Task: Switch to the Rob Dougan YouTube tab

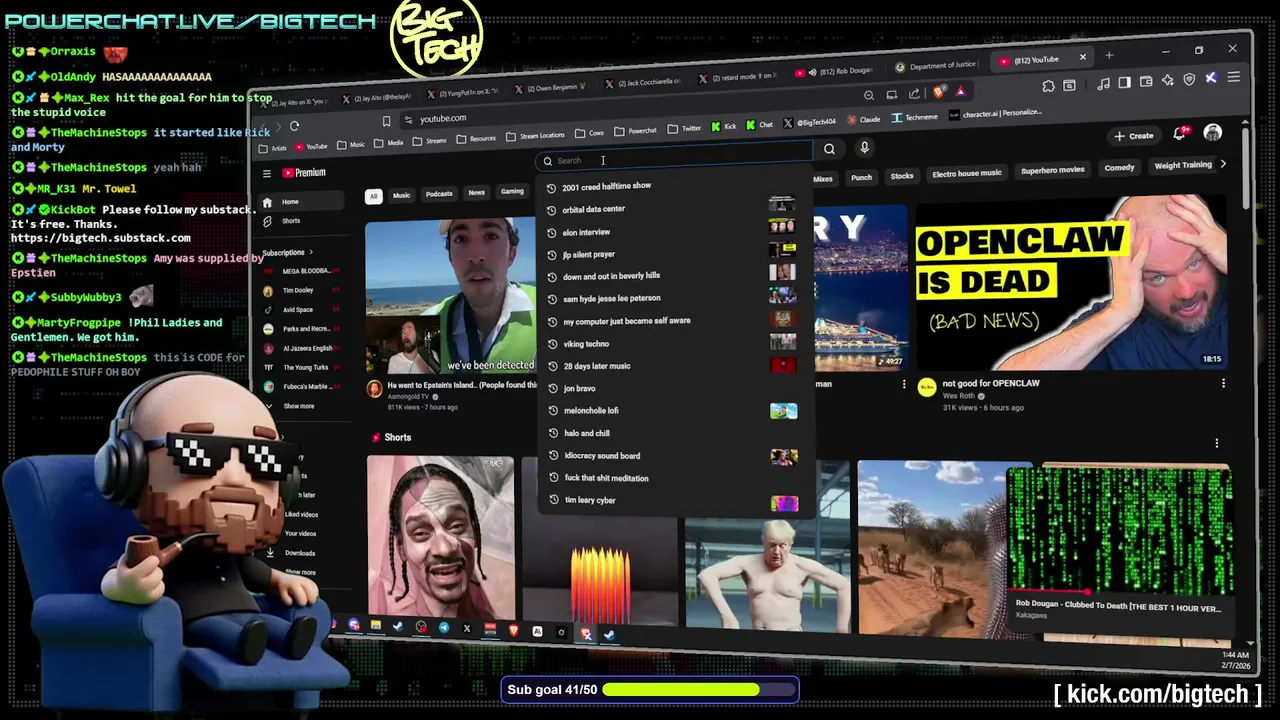Action: [x=837, y=72]
